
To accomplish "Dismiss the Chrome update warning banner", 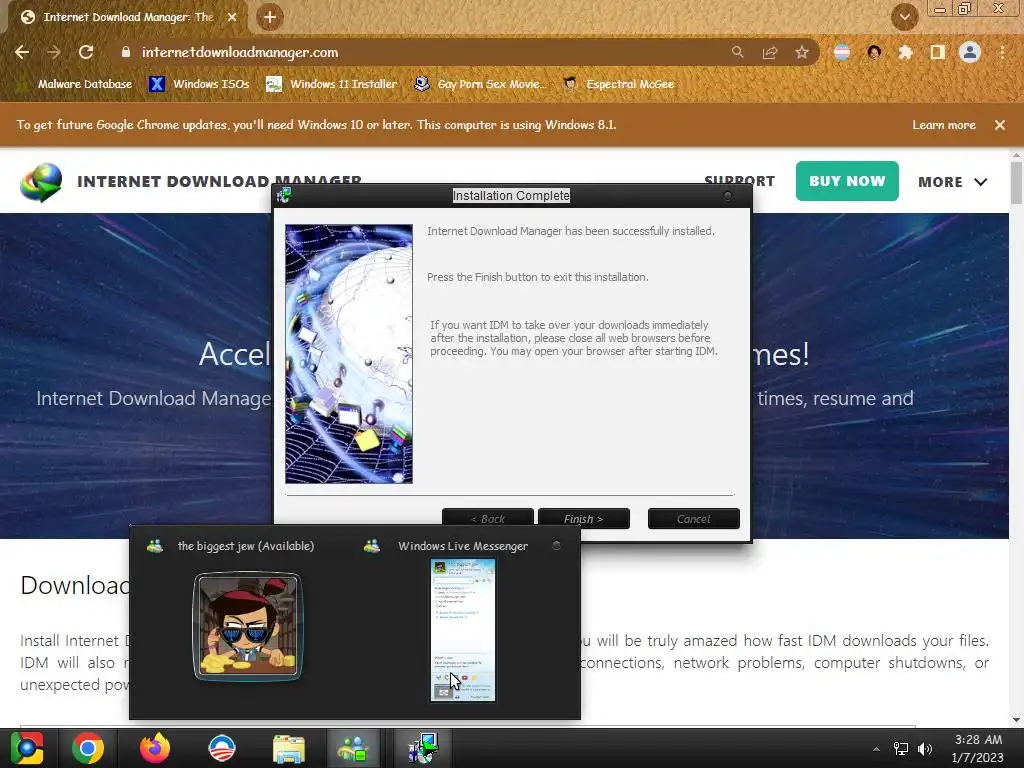I will click(1000, 125).
